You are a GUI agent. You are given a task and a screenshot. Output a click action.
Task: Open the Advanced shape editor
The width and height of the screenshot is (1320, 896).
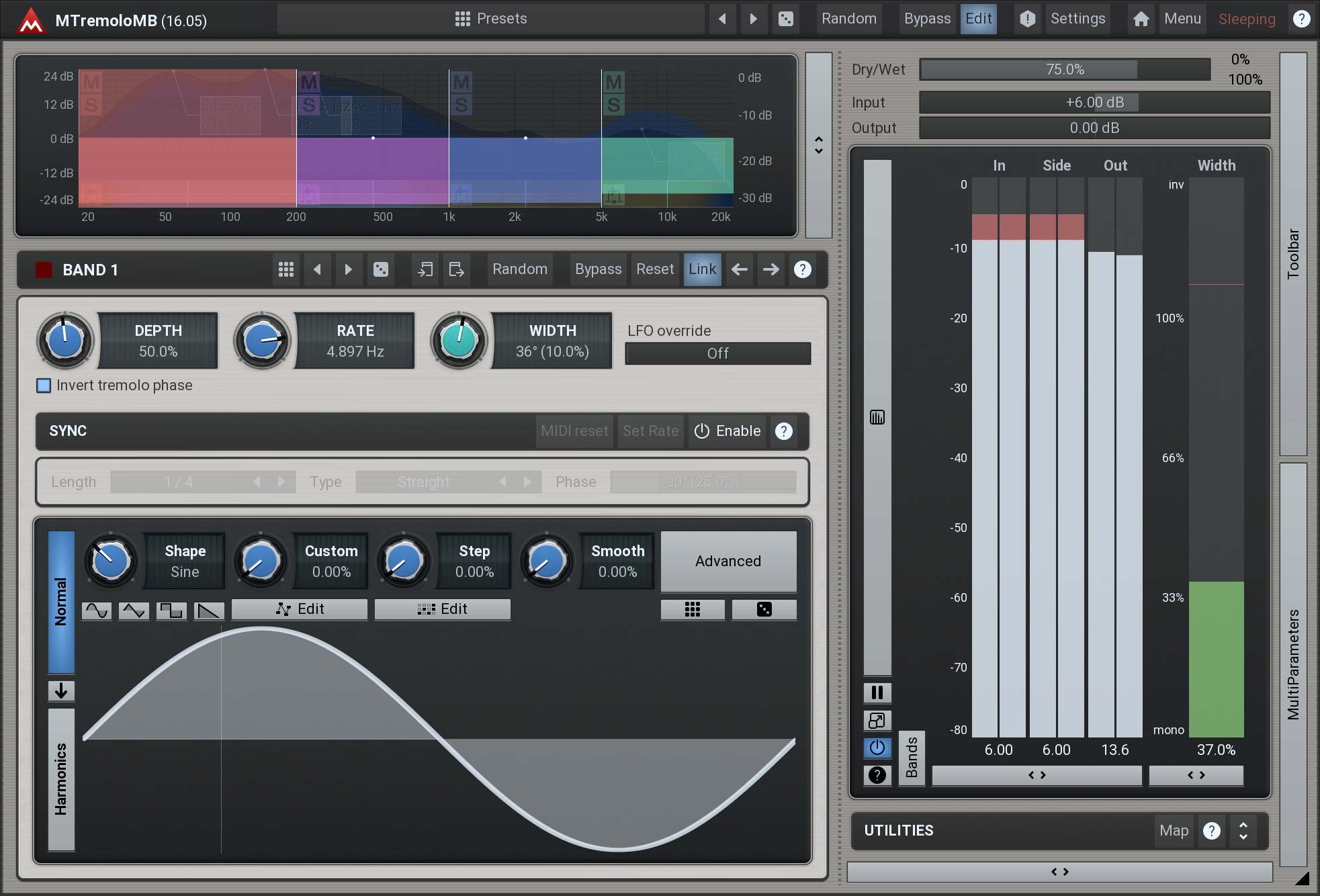728,562
